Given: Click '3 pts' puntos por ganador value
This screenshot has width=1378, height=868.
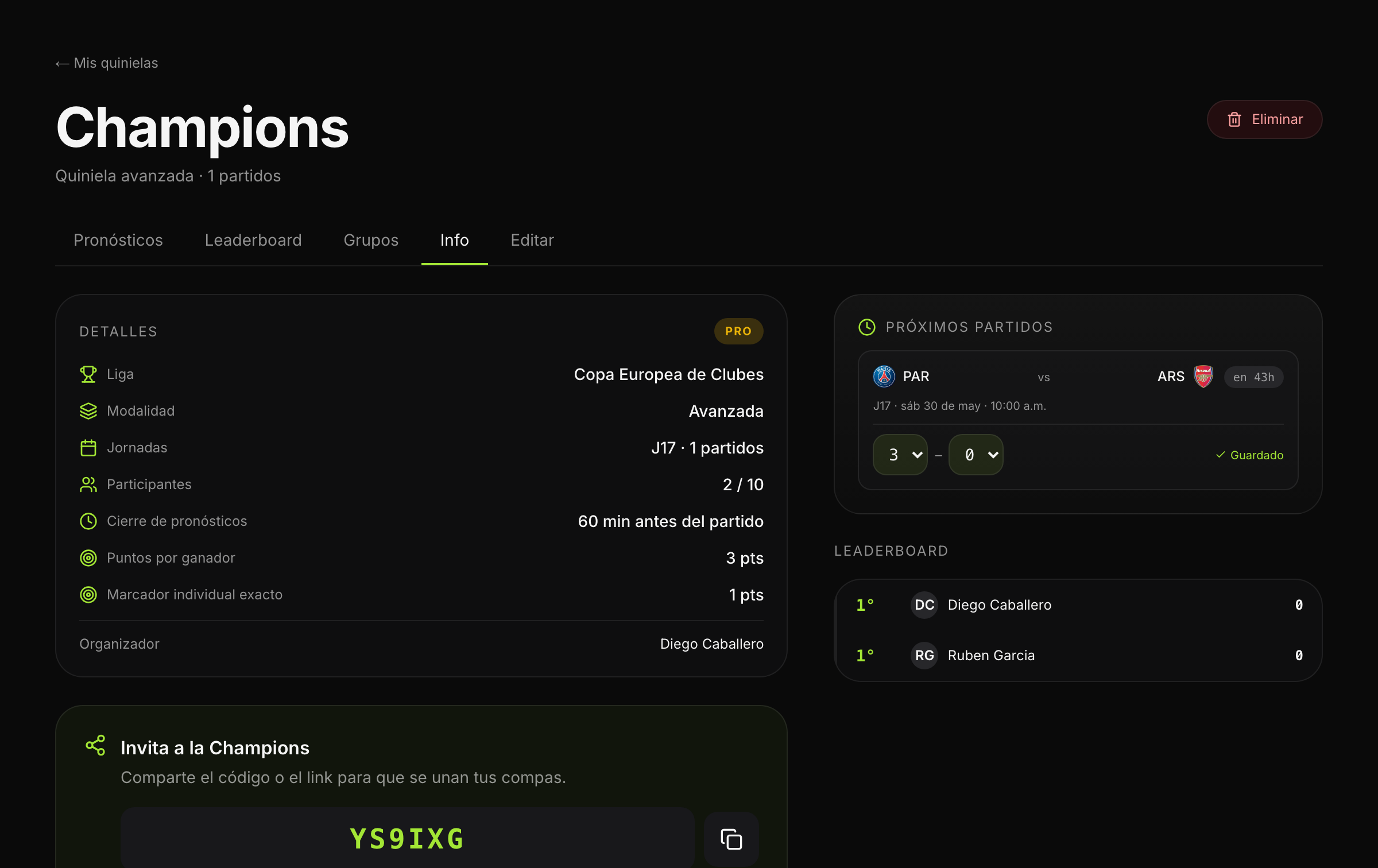Looking at the screenshot, I should 745,558.
